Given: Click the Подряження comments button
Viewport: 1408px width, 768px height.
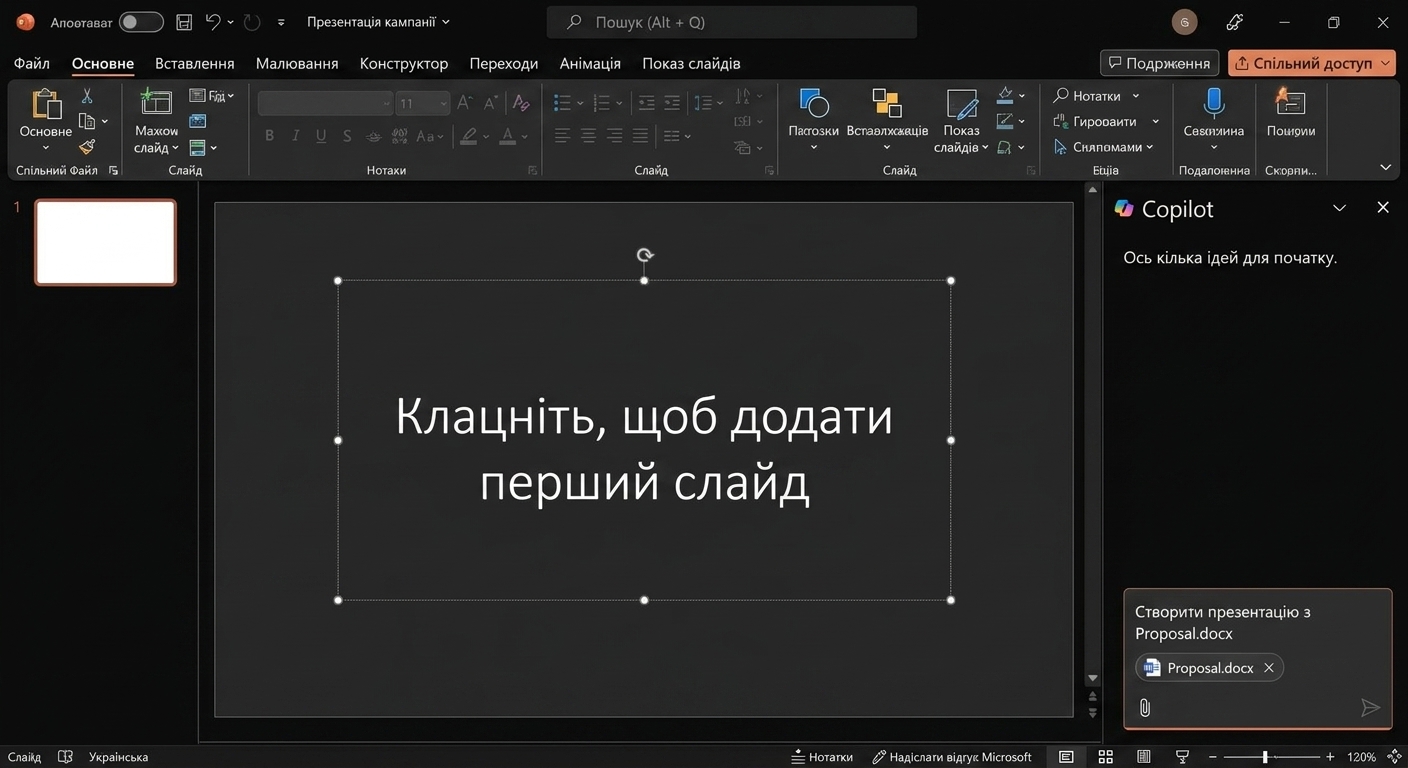Looking at the screenshot, I should coord(1159,63).
